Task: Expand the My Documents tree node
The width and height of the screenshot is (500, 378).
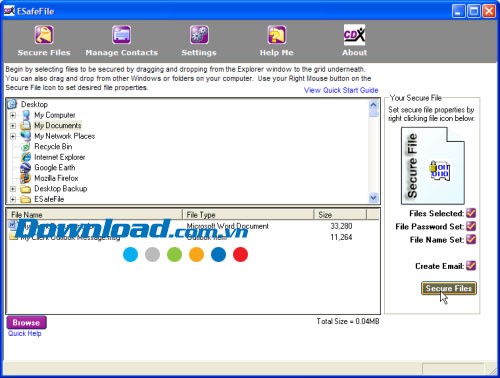Action: [x=13, y=126]
